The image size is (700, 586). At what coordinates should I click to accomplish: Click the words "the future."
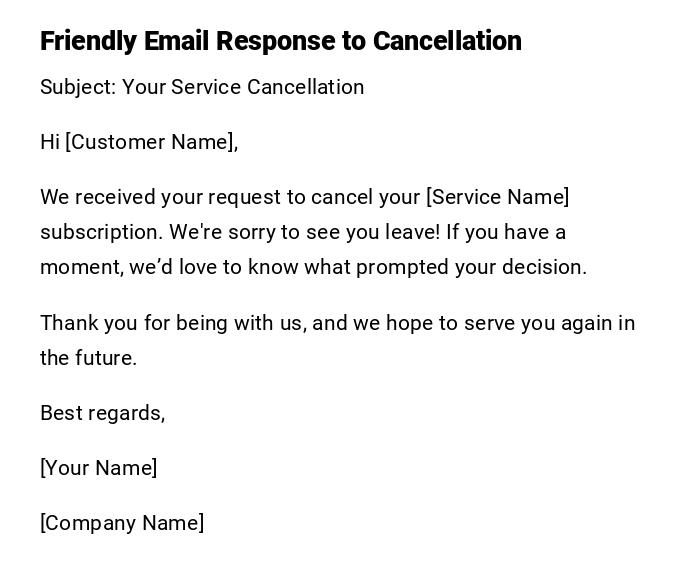click(x=88, y=358)
